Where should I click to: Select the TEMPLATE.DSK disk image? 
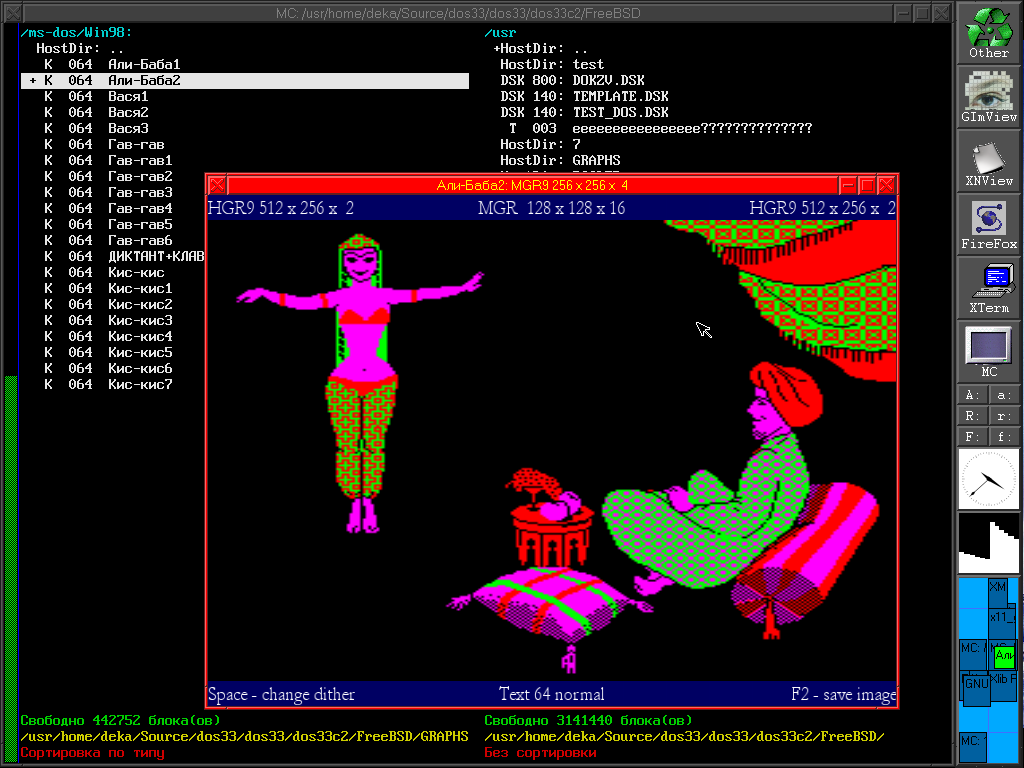point(709,96)
